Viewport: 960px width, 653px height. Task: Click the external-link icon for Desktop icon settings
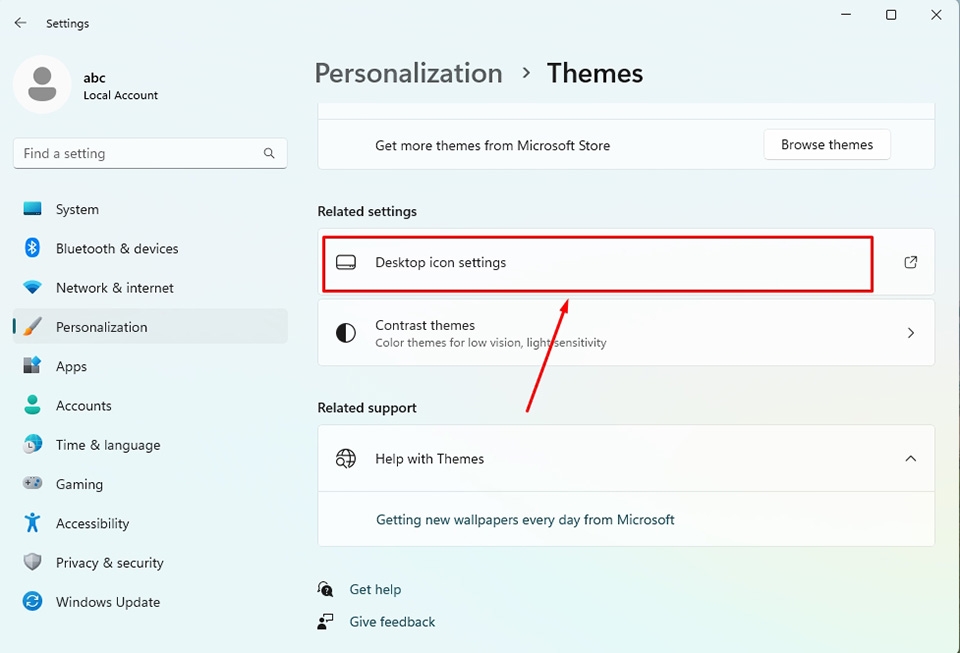[x=910, y=262]
